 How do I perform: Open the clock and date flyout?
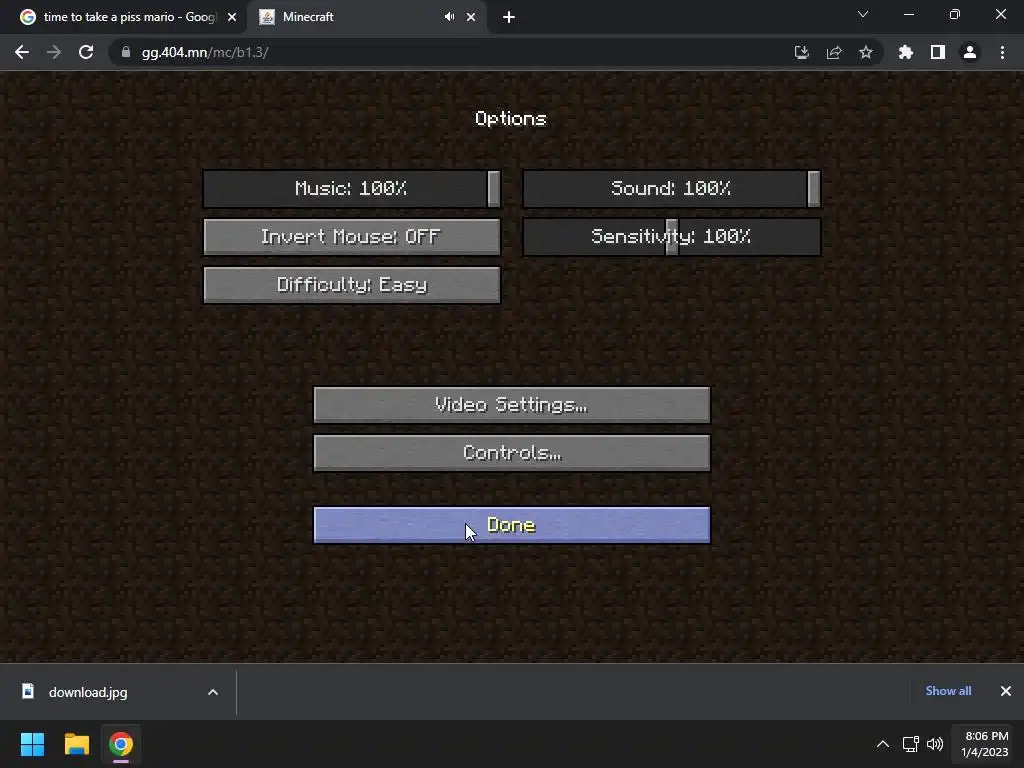tap(985, 744)
